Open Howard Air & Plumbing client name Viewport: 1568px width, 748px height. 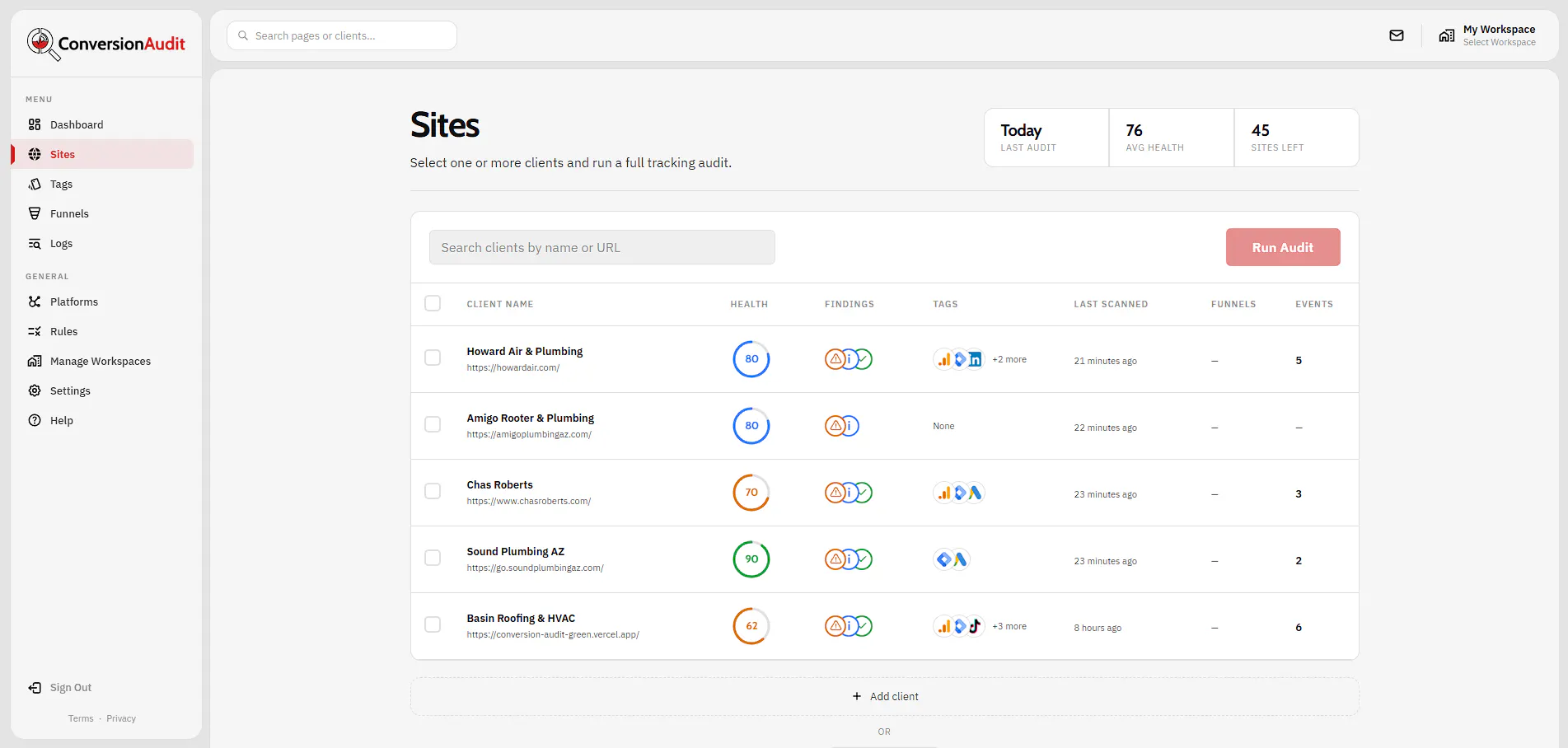coord(524,351)
